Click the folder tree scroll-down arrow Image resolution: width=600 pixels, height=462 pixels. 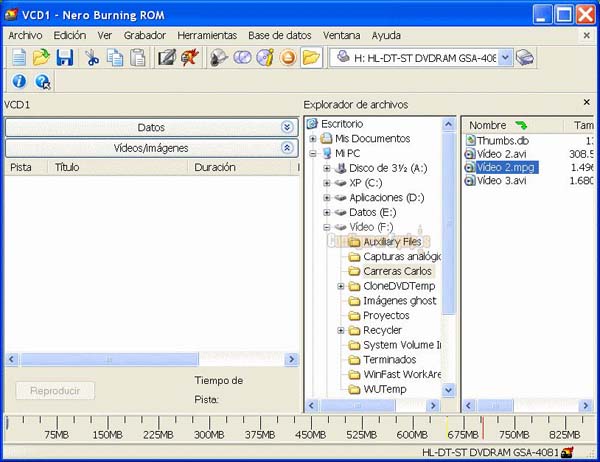pos(448,390)
